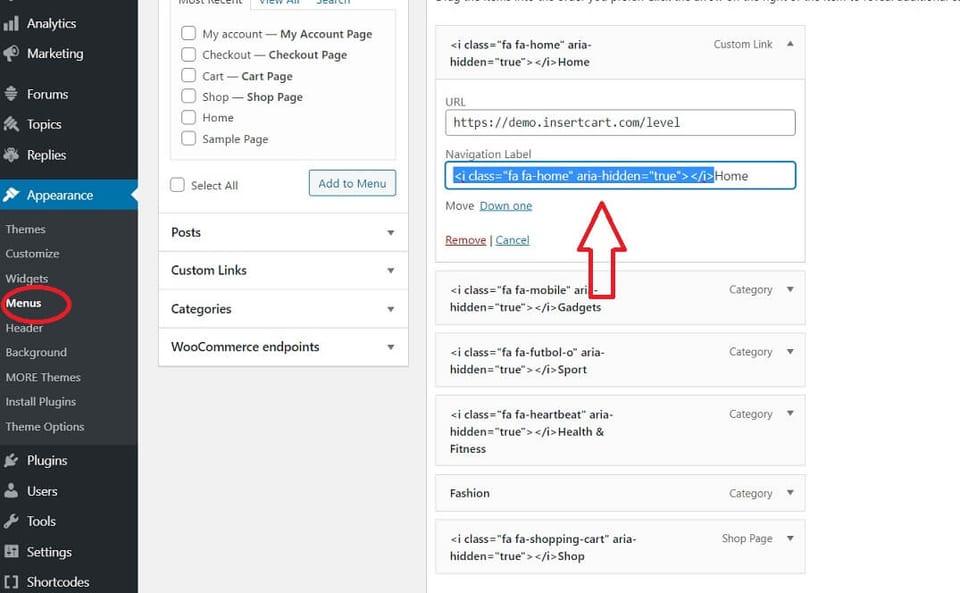Viewport: 960px width, 593px height.
Task: Open the Menus submenu item
Action: [24, 303]
